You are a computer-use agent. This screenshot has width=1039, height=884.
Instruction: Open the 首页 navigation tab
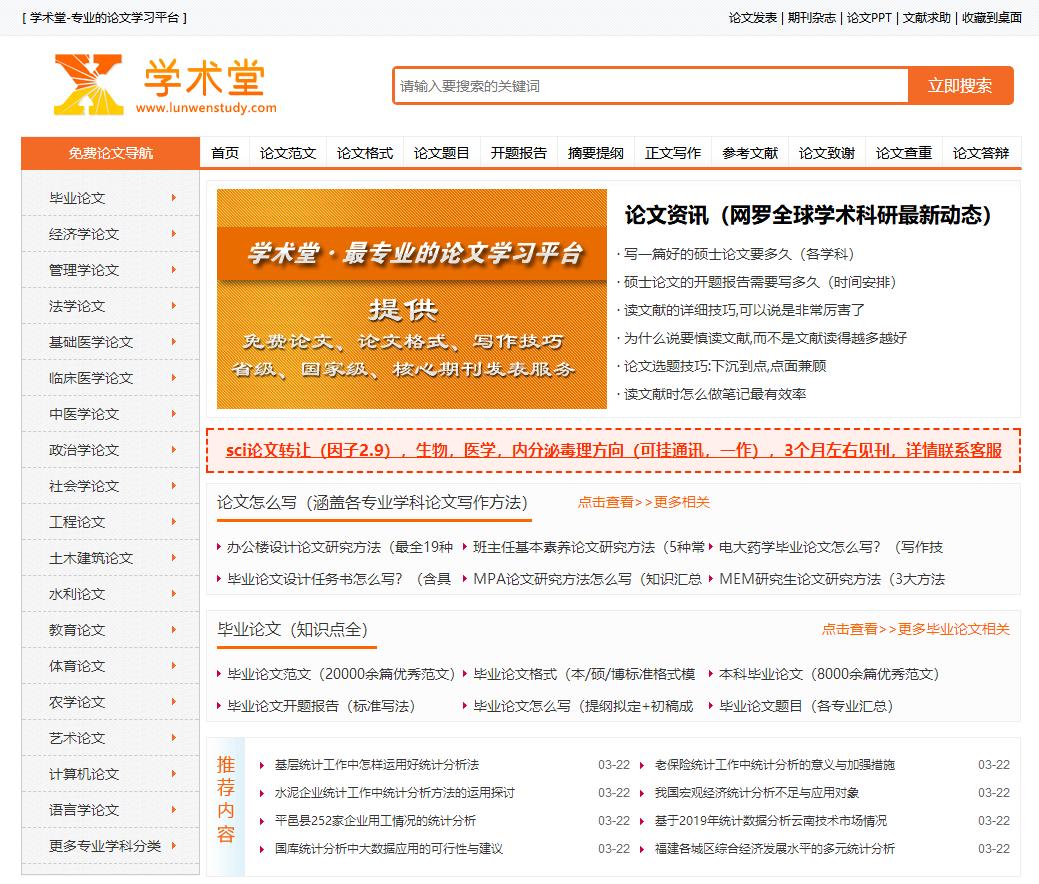click(224, 154)
